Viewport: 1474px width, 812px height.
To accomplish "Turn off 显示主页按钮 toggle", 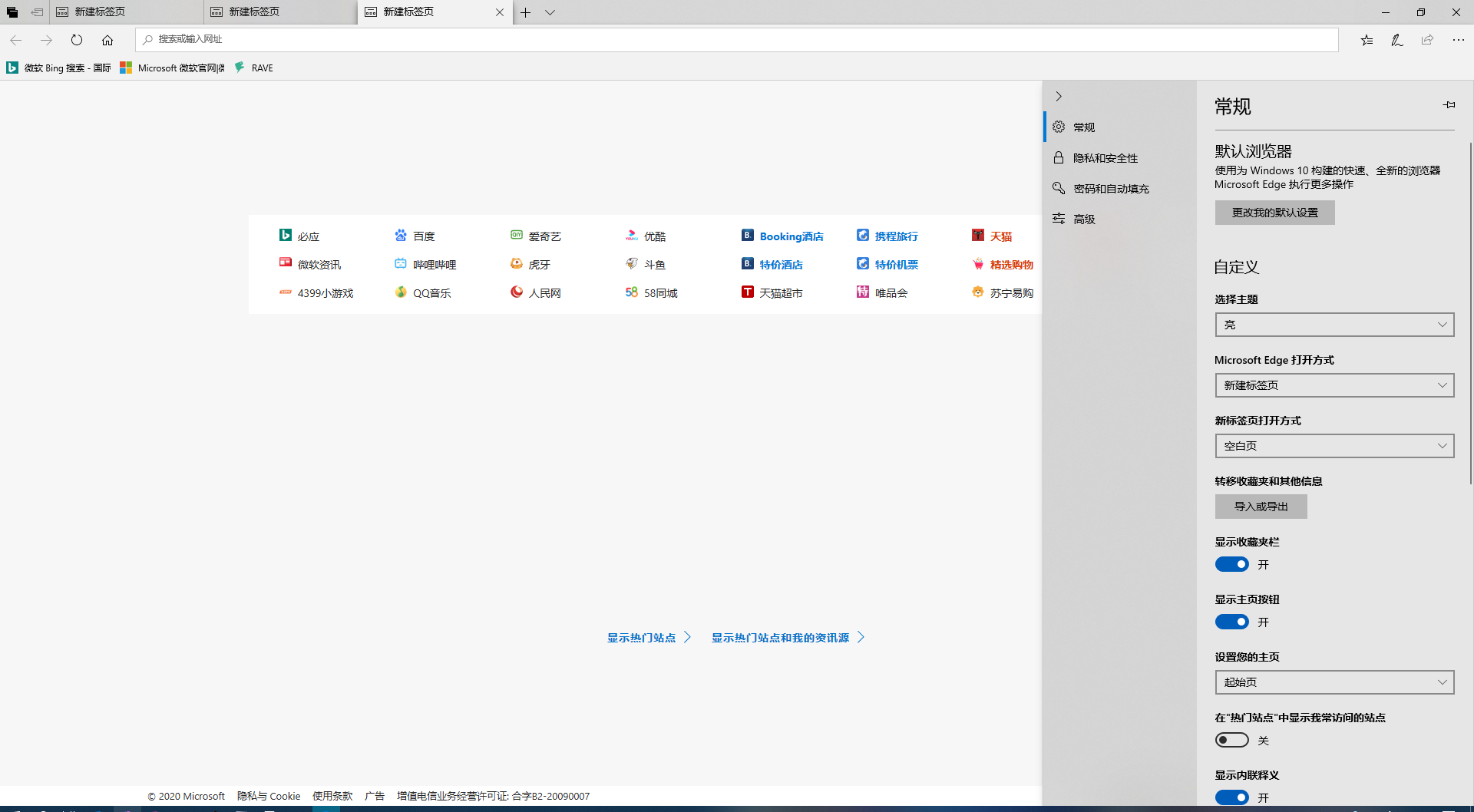I will (x=1232, y=622).
